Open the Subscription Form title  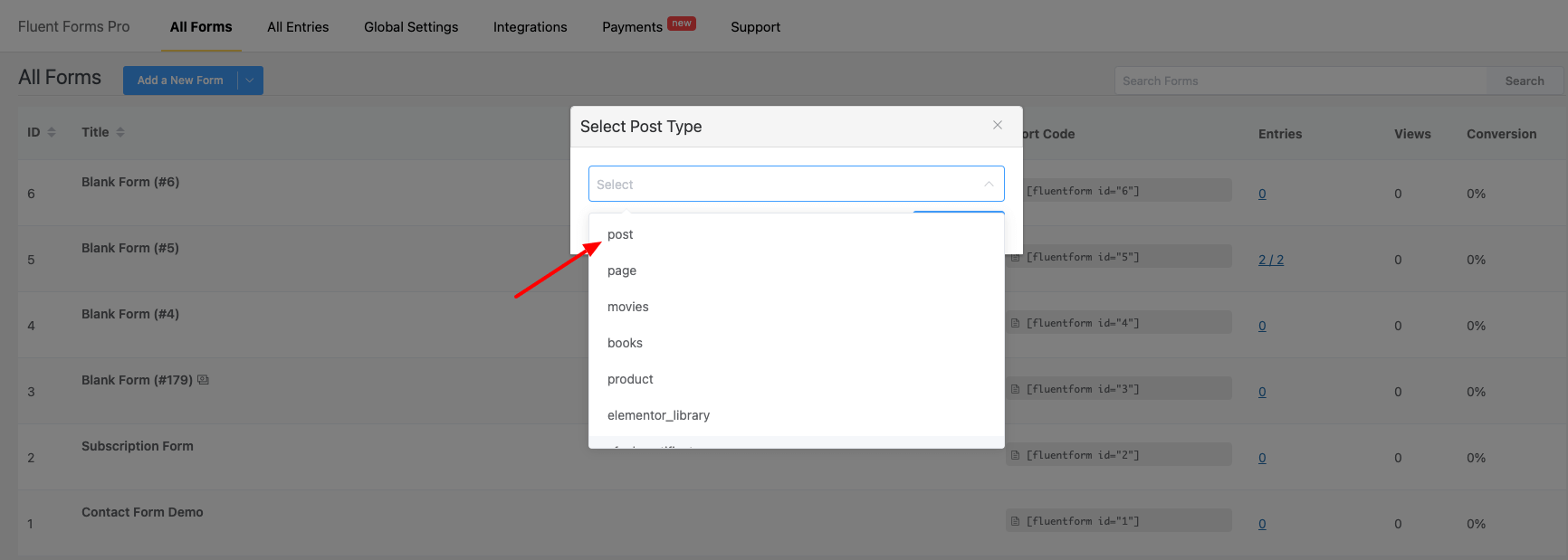tap(138, 446)
